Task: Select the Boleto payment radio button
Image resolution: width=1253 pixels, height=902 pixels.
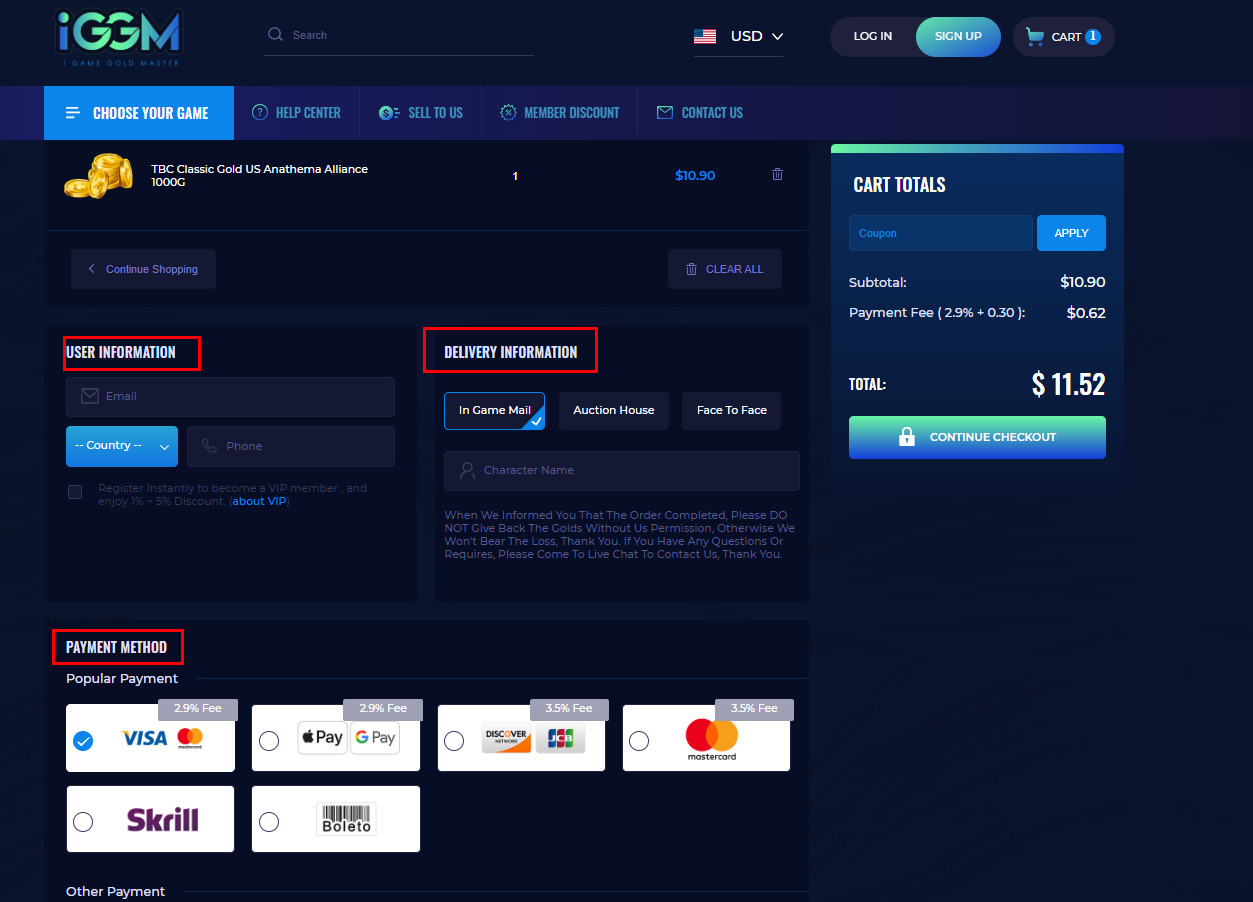Action: click(x=269, y=821)
